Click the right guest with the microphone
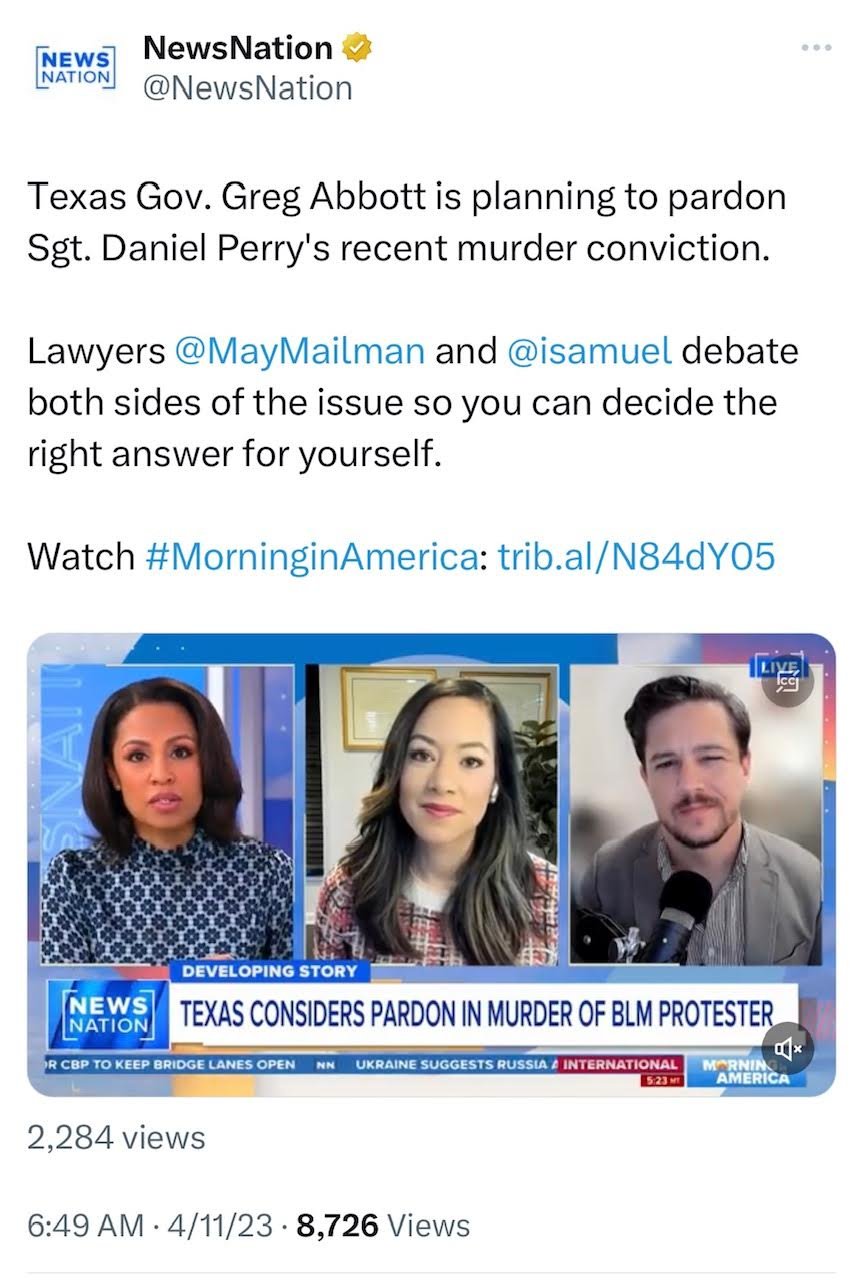The image size is (863, 1280). click(x=696, y=813)
